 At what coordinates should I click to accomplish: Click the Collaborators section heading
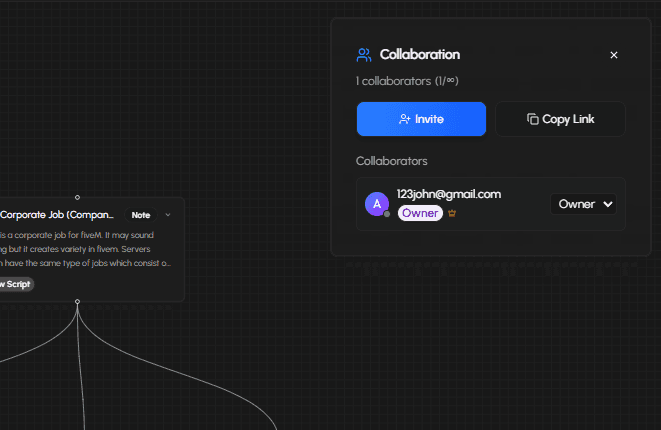tap(392, 161)
